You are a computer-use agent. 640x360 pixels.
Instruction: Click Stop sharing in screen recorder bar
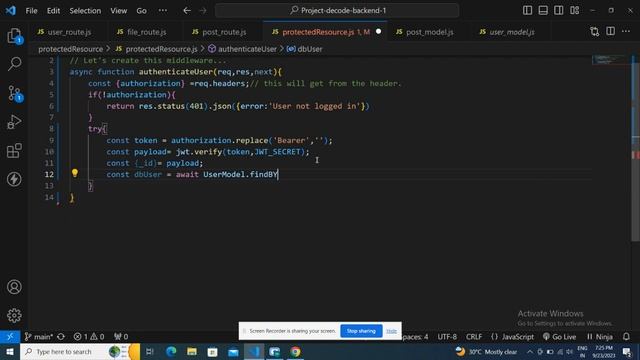point(361,331)
